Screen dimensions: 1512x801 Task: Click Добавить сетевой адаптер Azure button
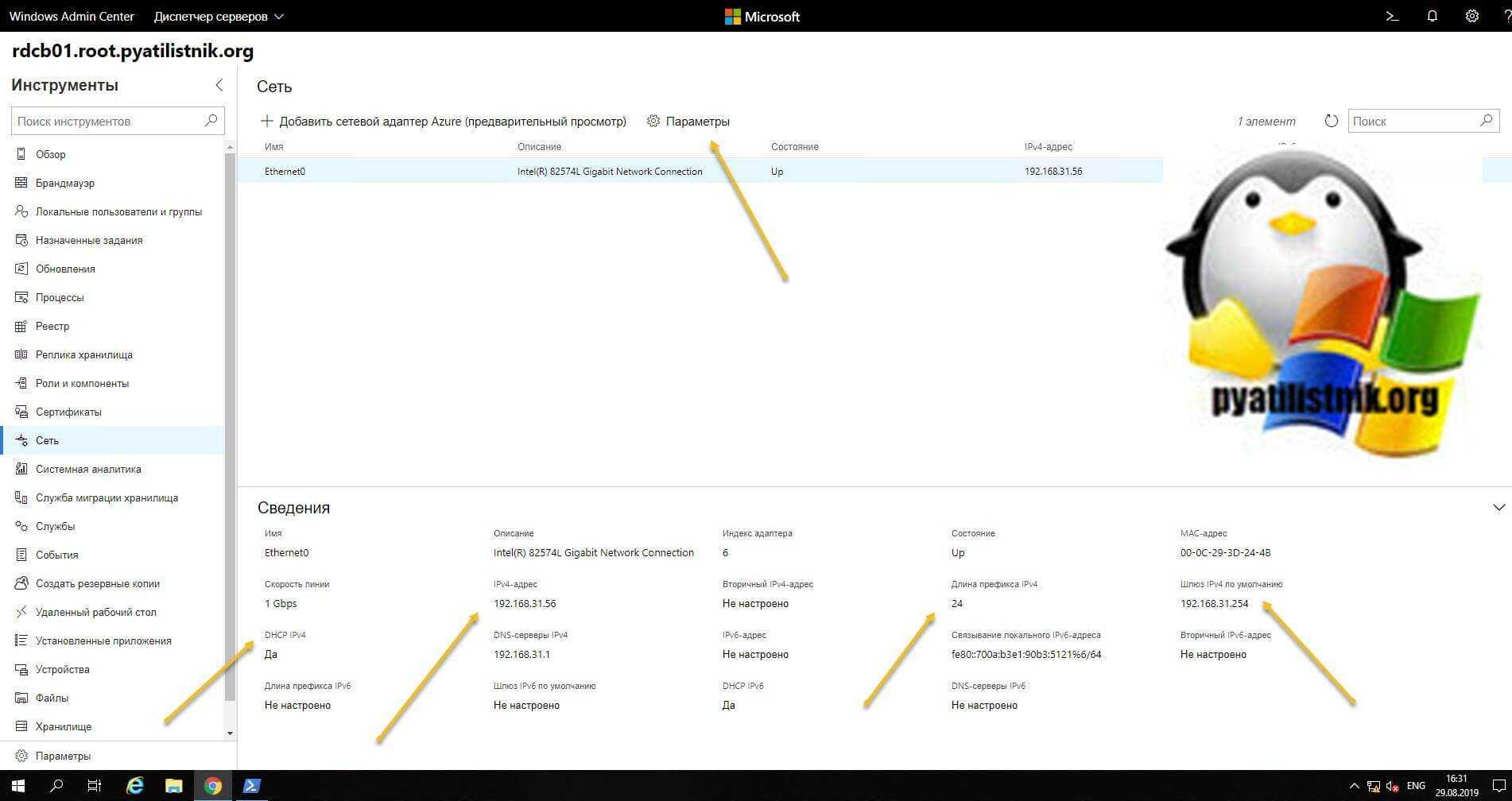(x=444, y=121)
